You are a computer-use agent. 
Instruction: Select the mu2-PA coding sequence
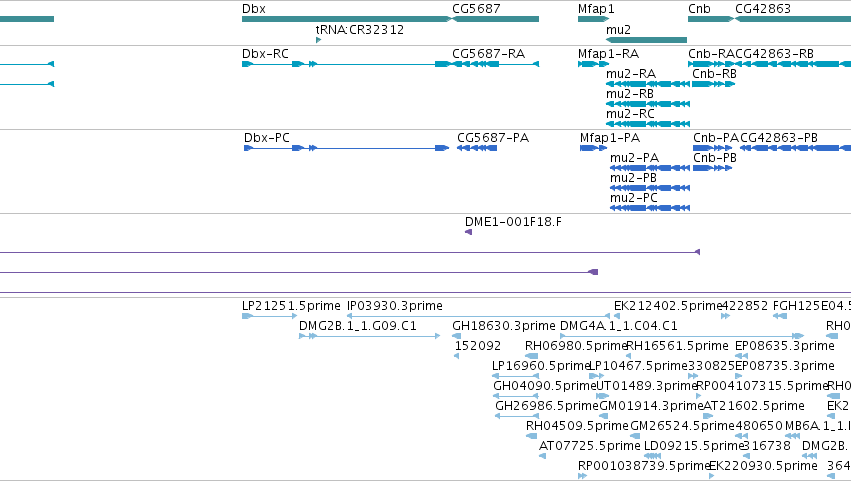pos(650,168)
